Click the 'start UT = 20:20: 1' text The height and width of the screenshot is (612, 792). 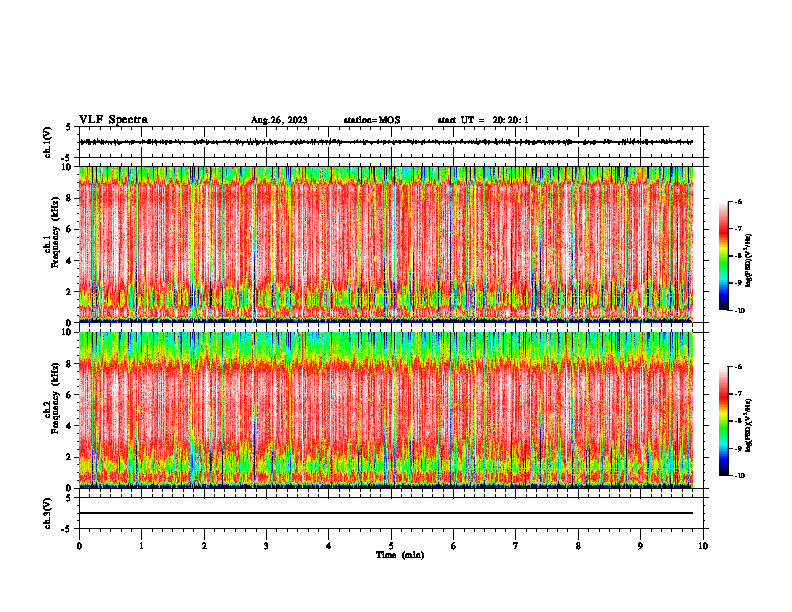click(x=483, y=120)
